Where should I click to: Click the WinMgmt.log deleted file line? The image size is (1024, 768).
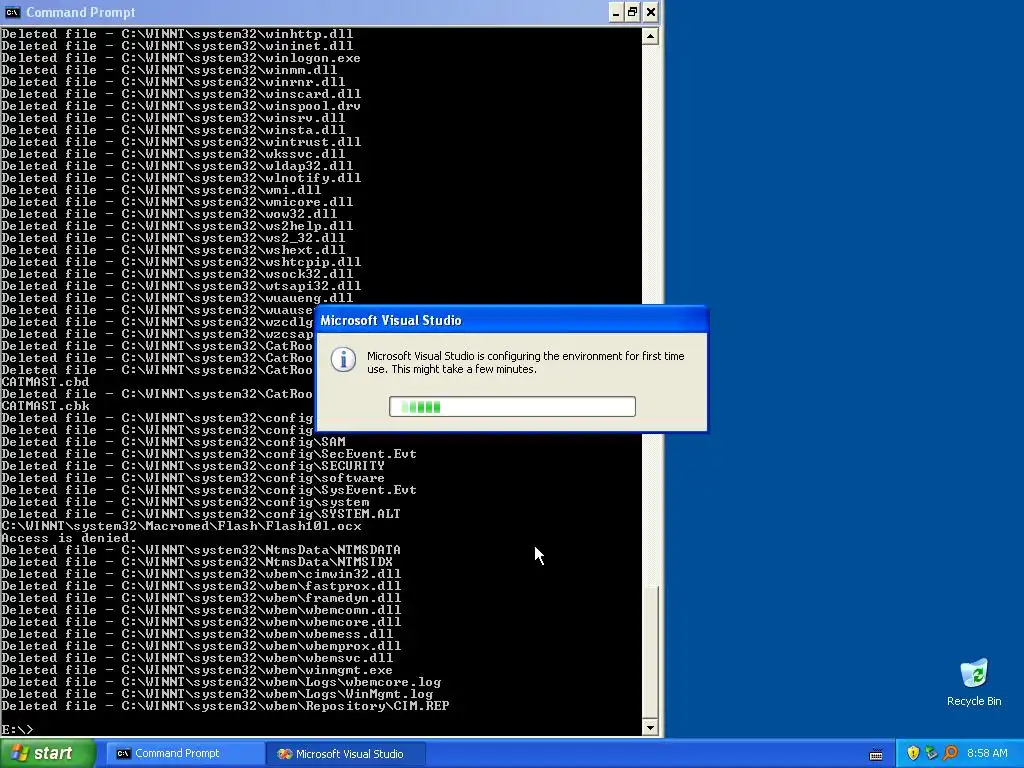click(217, 694)
